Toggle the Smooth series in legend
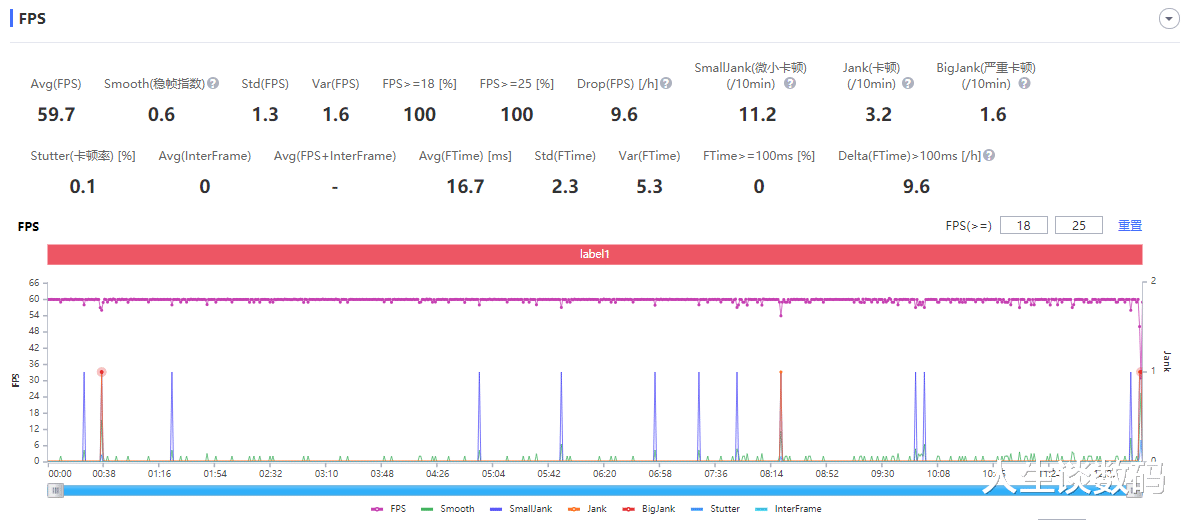1185x520 pixels. (447, 509)
